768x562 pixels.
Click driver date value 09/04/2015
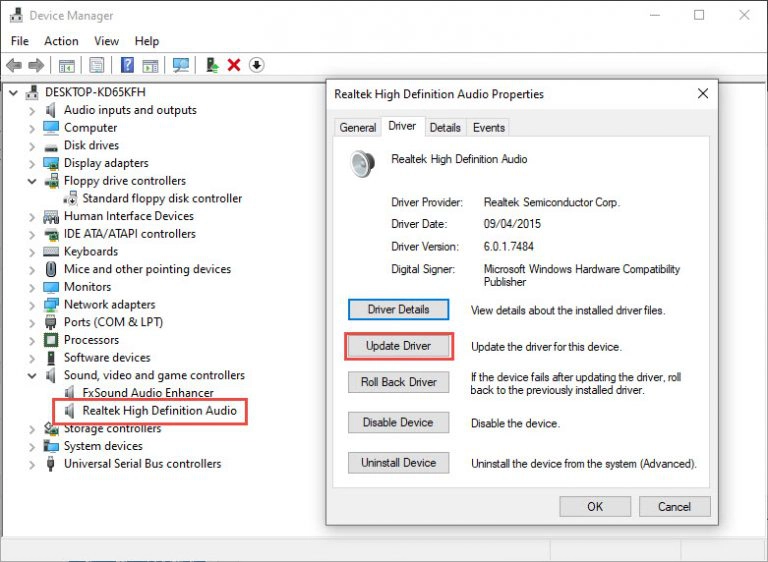coord(512,224)
